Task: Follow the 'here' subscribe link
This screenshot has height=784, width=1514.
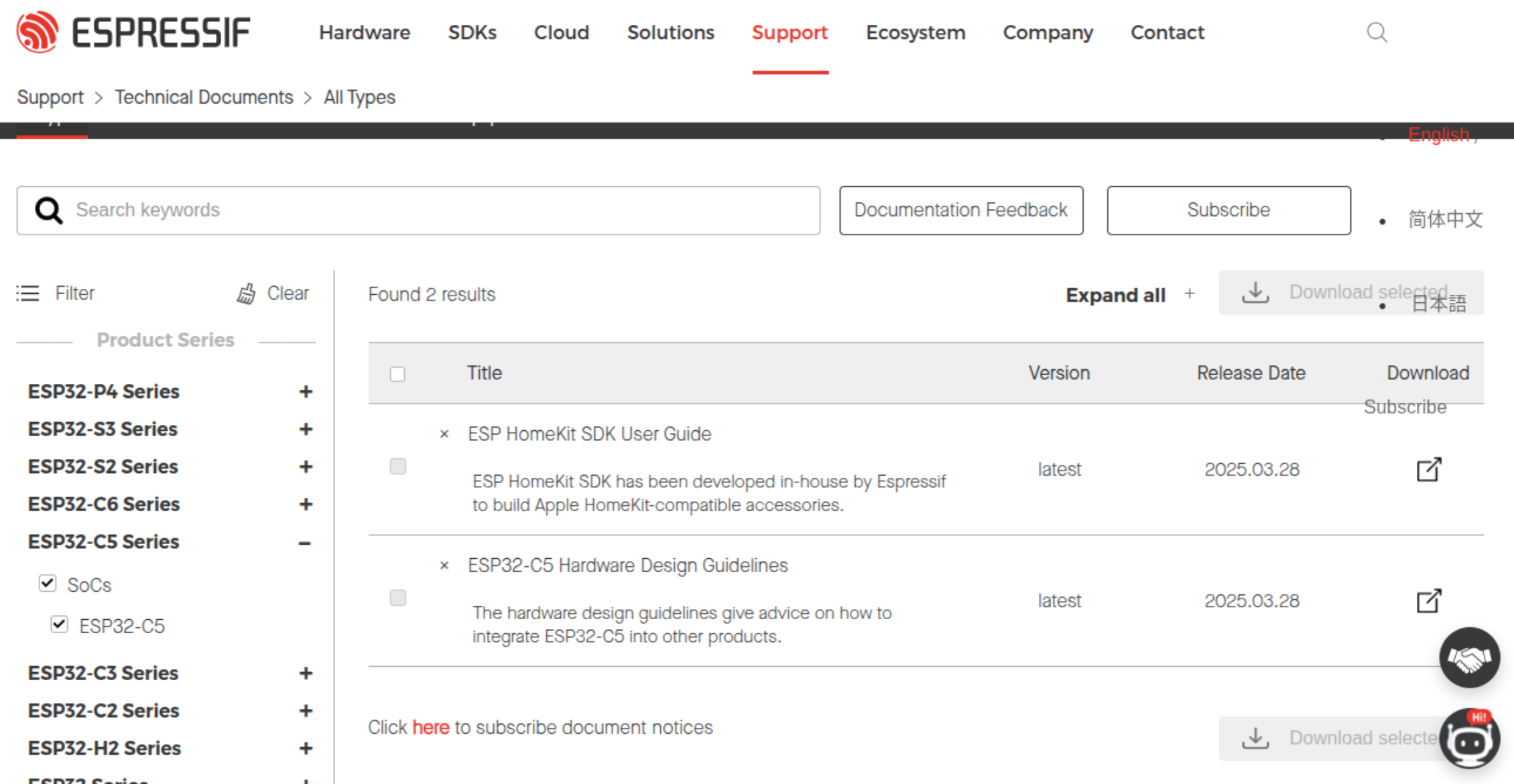Action: [x=431, y=727]
